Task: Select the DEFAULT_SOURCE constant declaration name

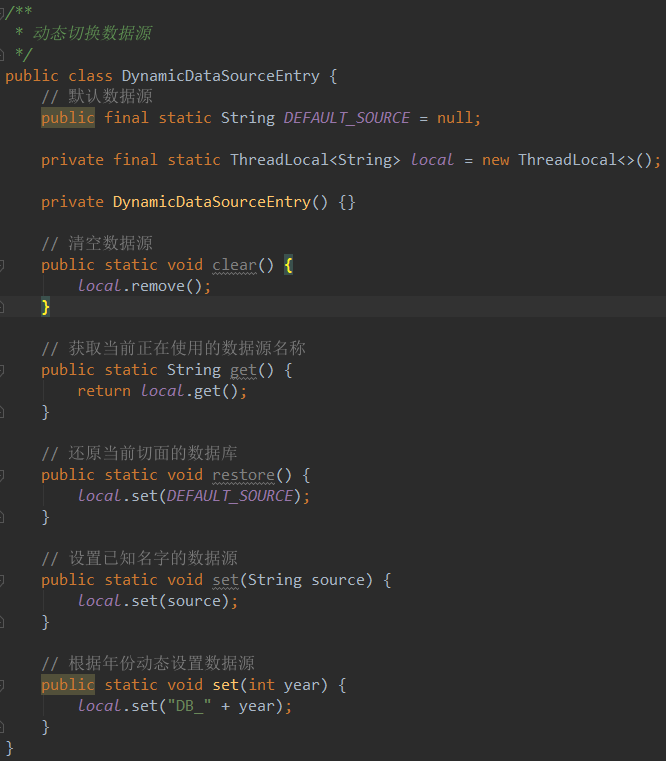Action: (x=347, y=118)
